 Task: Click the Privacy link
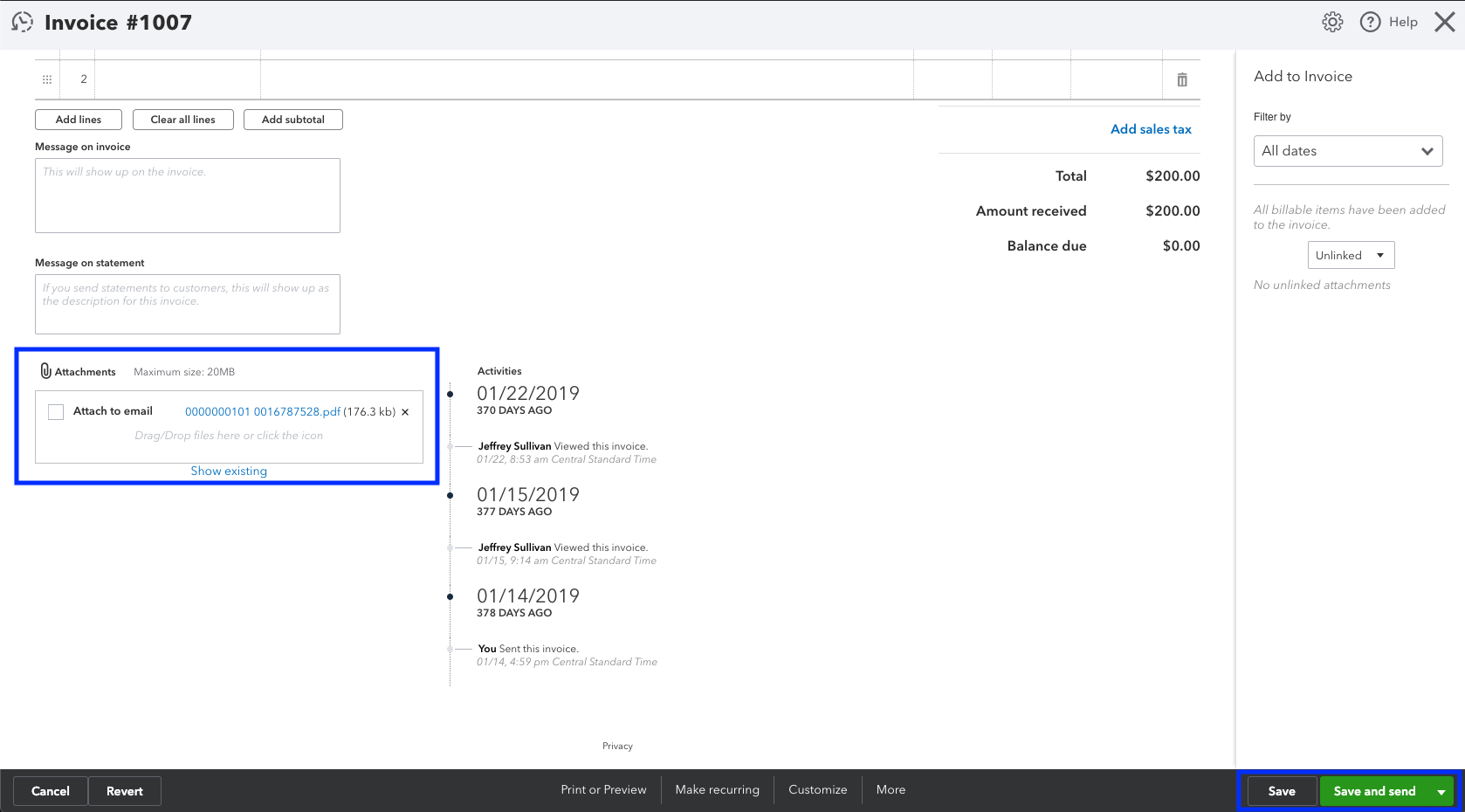point(617,746)
